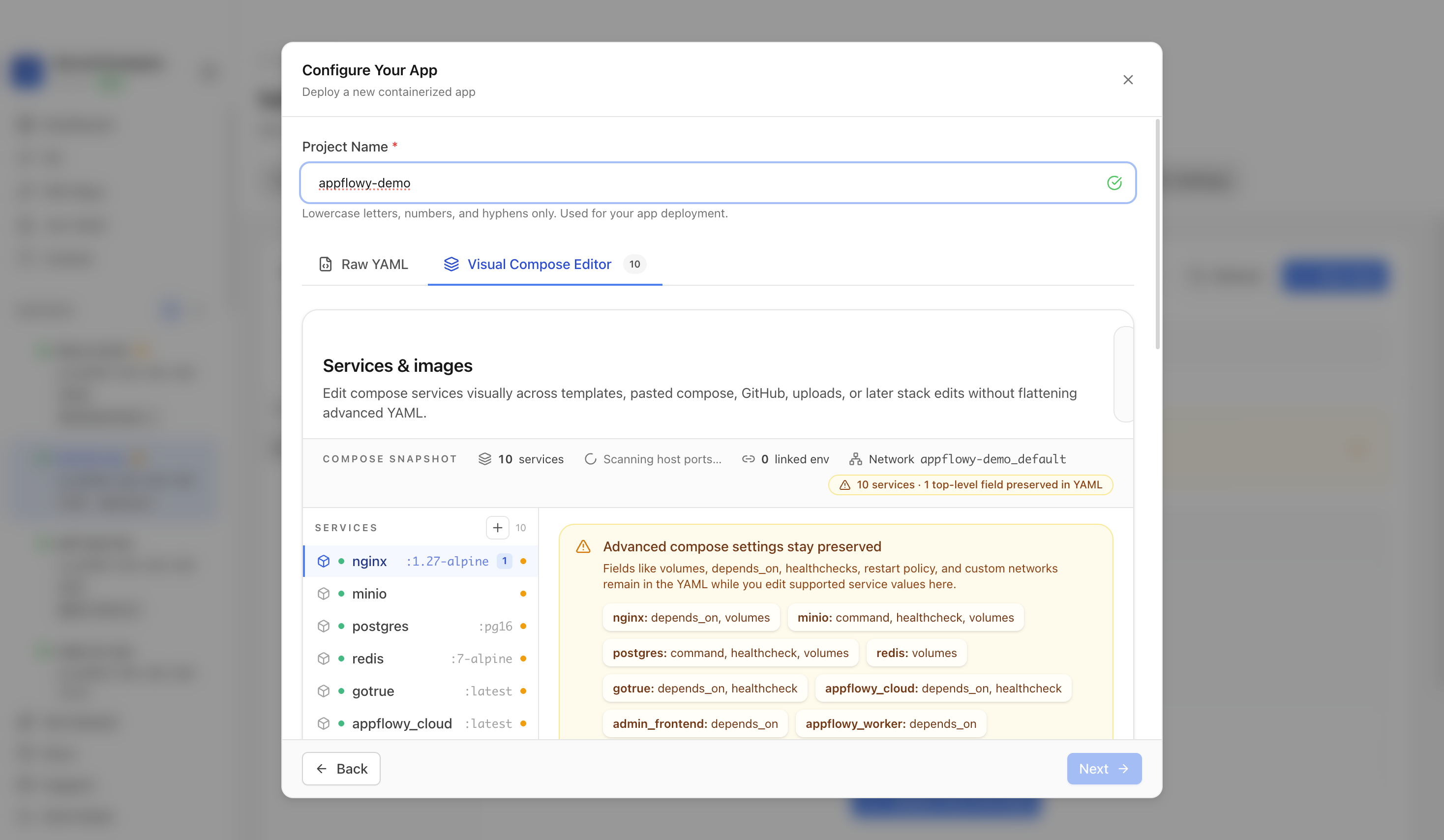Click the Services & images heading
Screen dimensions: 1444x840
point(398,365)
